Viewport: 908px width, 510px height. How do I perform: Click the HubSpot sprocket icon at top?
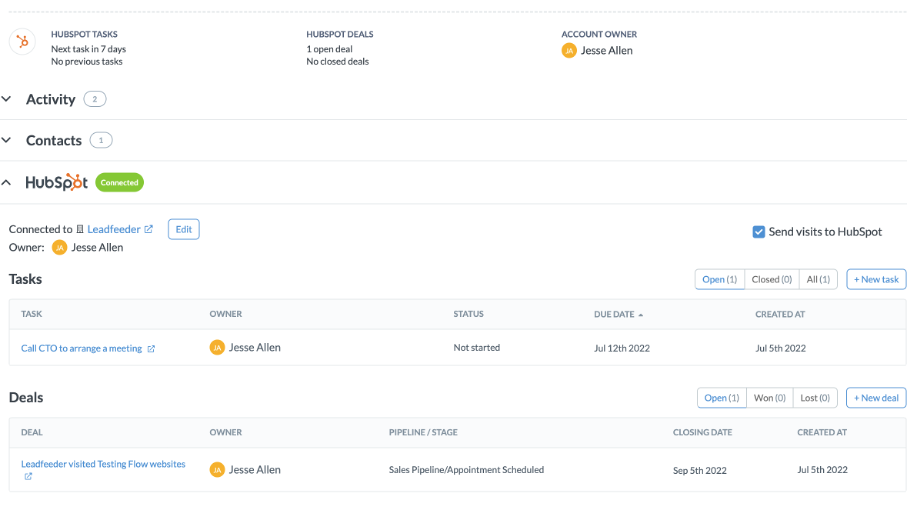[23, 42]
